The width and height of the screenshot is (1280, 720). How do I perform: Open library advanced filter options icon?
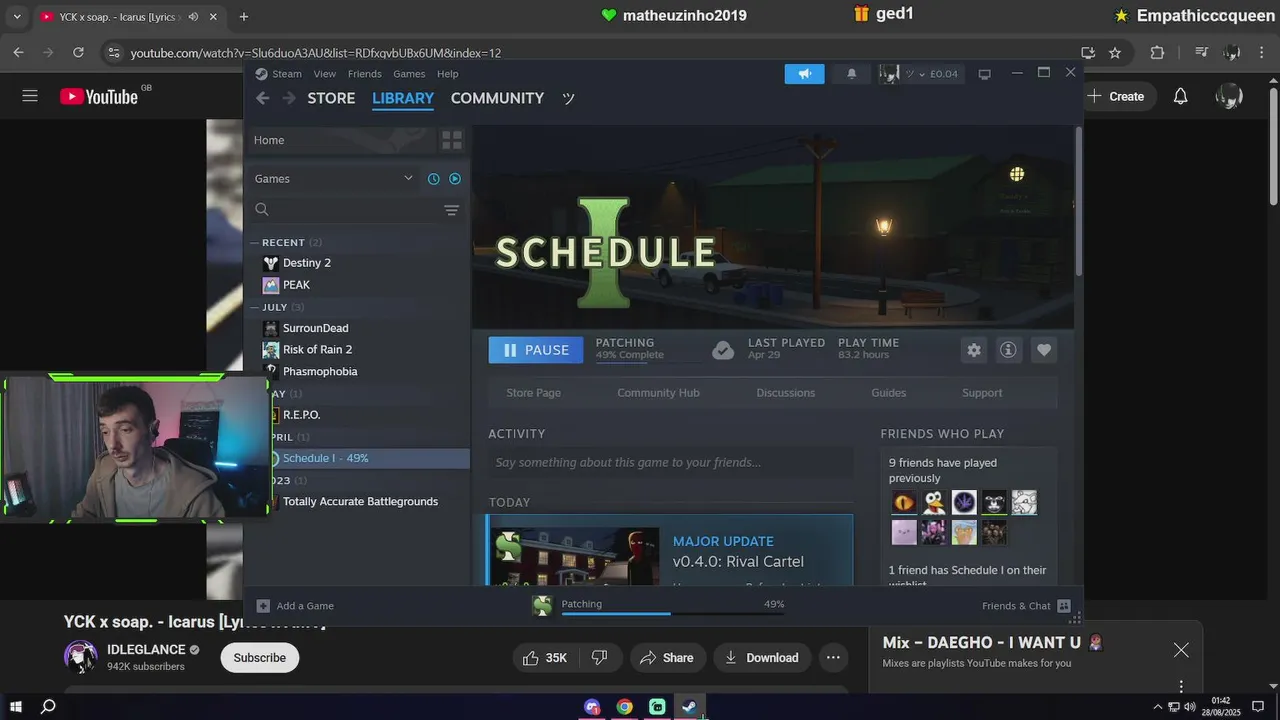click(451, 210)
